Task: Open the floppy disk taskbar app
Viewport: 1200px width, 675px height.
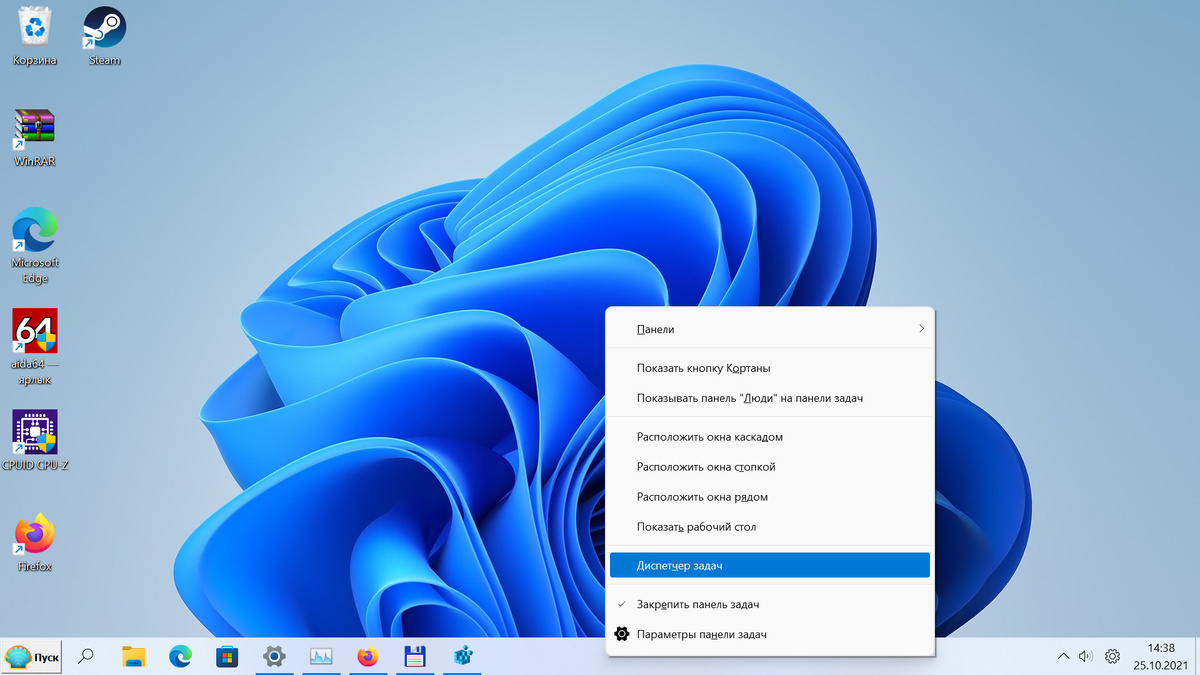Action: click(x=415, y=657)
